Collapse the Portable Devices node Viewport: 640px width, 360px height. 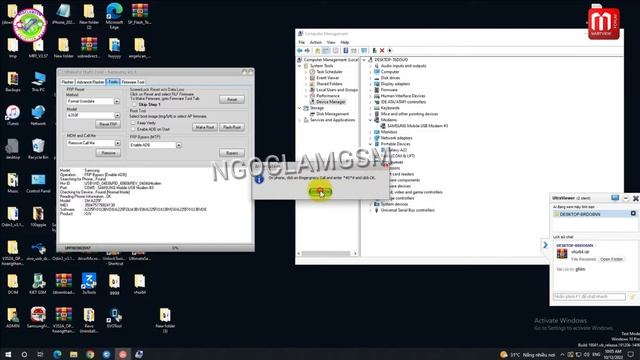pos(371,144)
